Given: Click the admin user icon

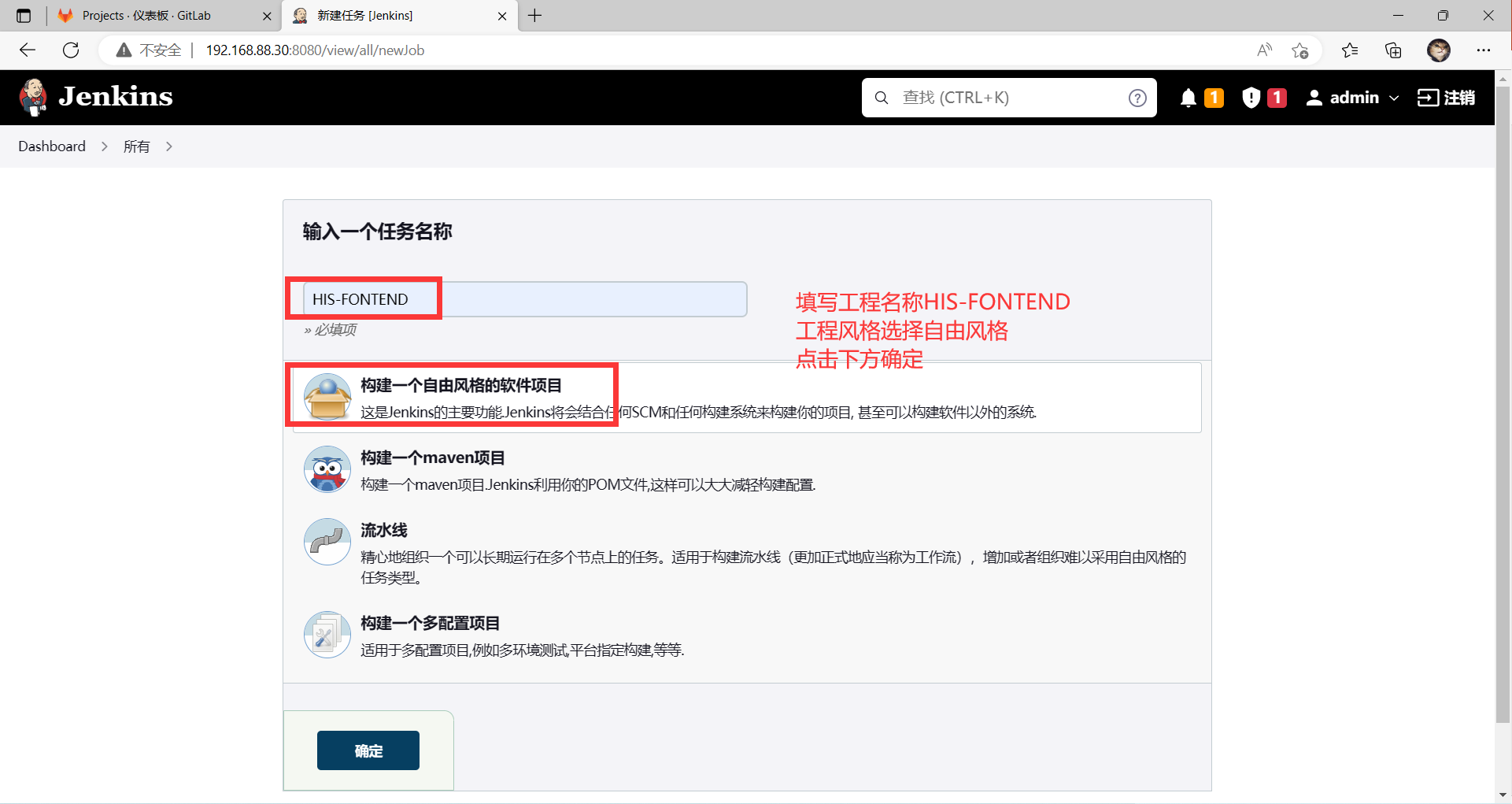Looking at the screenshot, I should (1314, 98).
